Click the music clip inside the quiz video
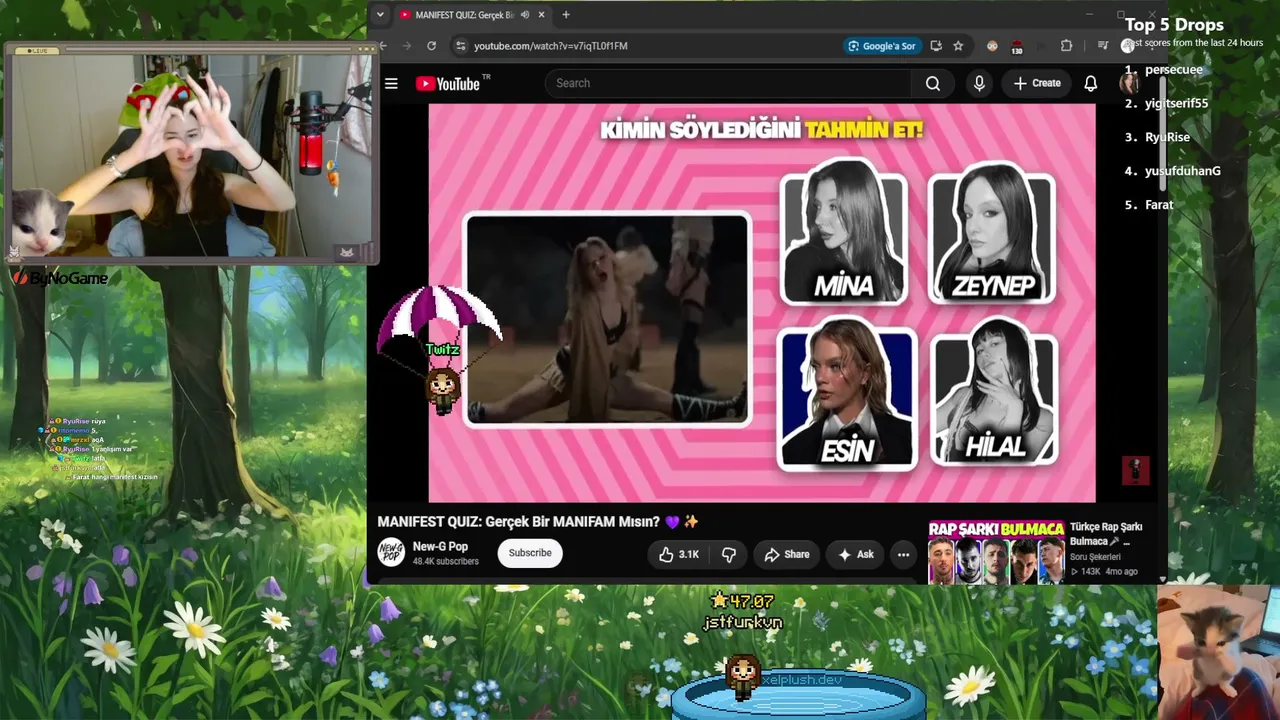 (x=607, y=320)
